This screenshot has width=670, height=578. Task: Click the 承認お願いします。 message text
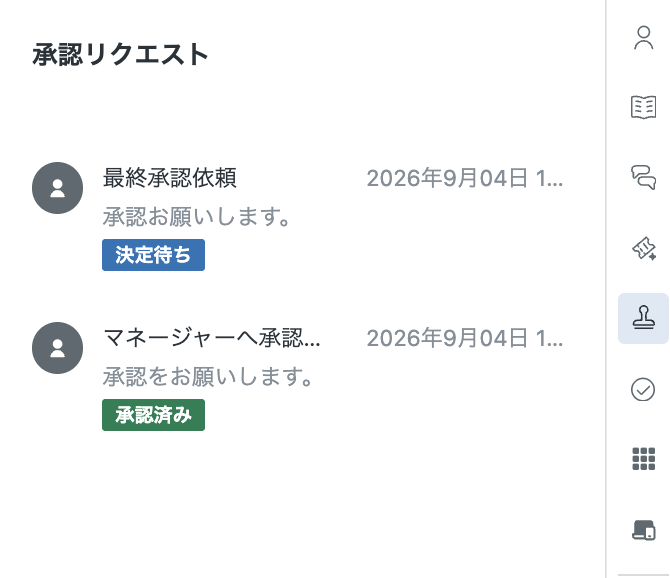(197, 217)
